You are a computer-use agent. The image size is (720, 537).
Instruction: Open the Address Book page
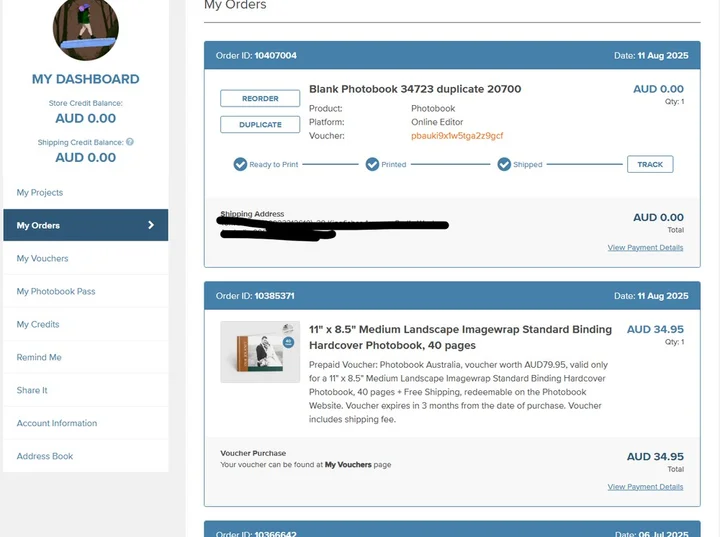(45, 456)
